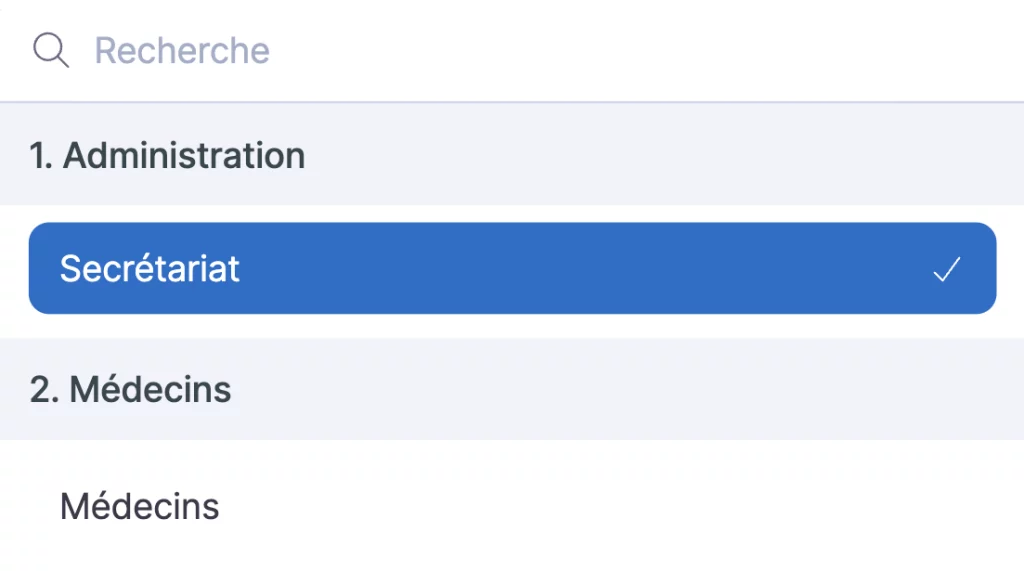
Task: Collapse the Administration section
Action: coord(167,156)
